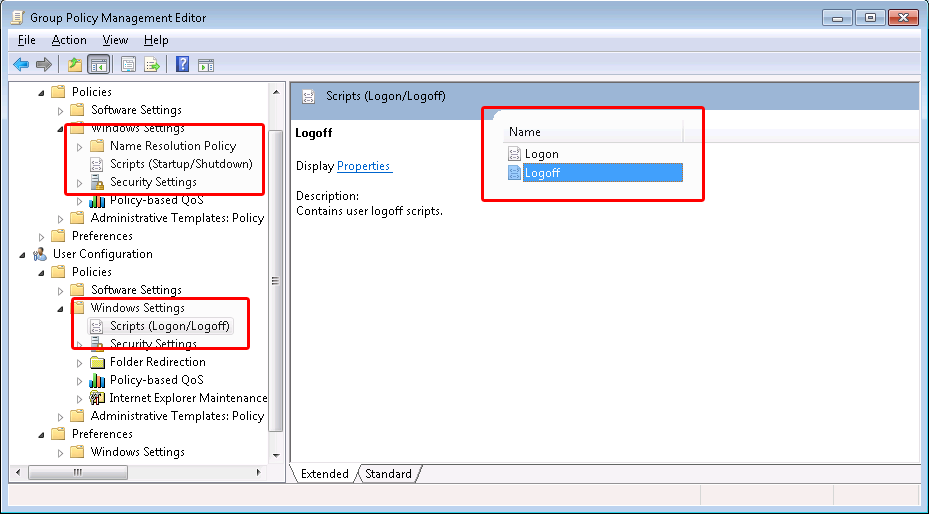Click the Folder Redirection folder icon
The image size is (929, 514).
pos(97,362)
